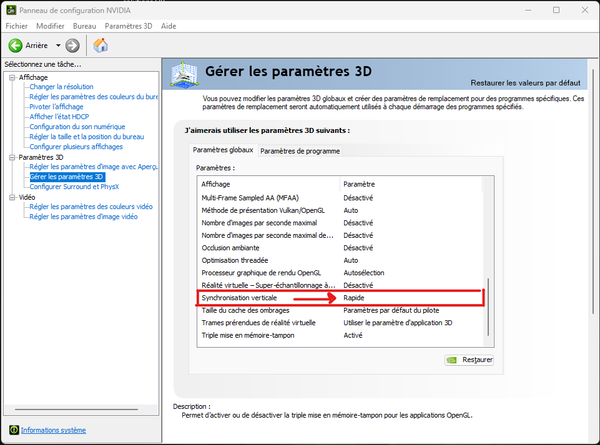Open the back history dropdown arrow
Image resolution: width=600 pixels, height=445 pixels.
(x=58, y=46)
